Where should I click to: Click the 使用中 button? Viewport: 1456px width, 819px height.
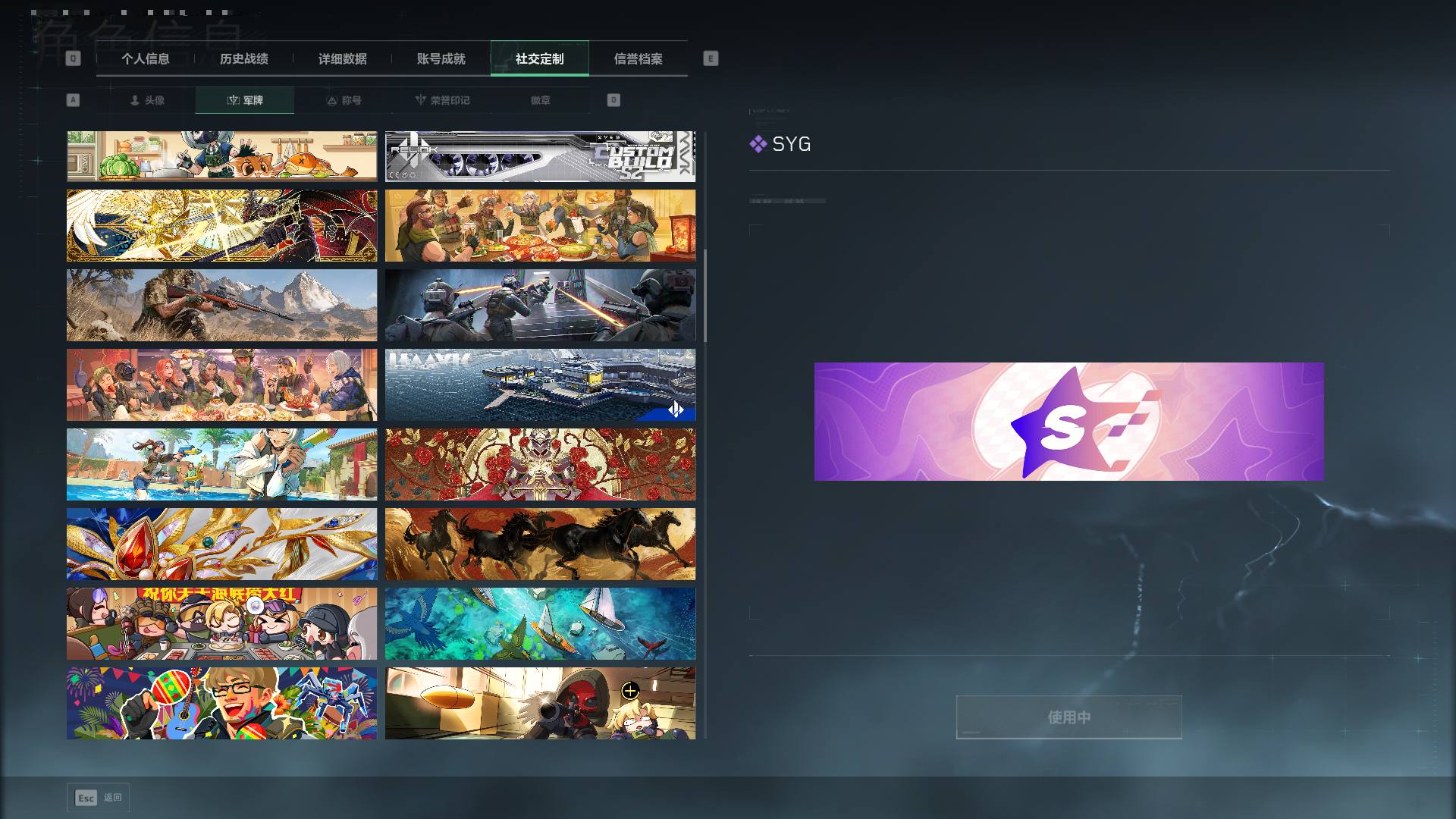pos(1068,717)
